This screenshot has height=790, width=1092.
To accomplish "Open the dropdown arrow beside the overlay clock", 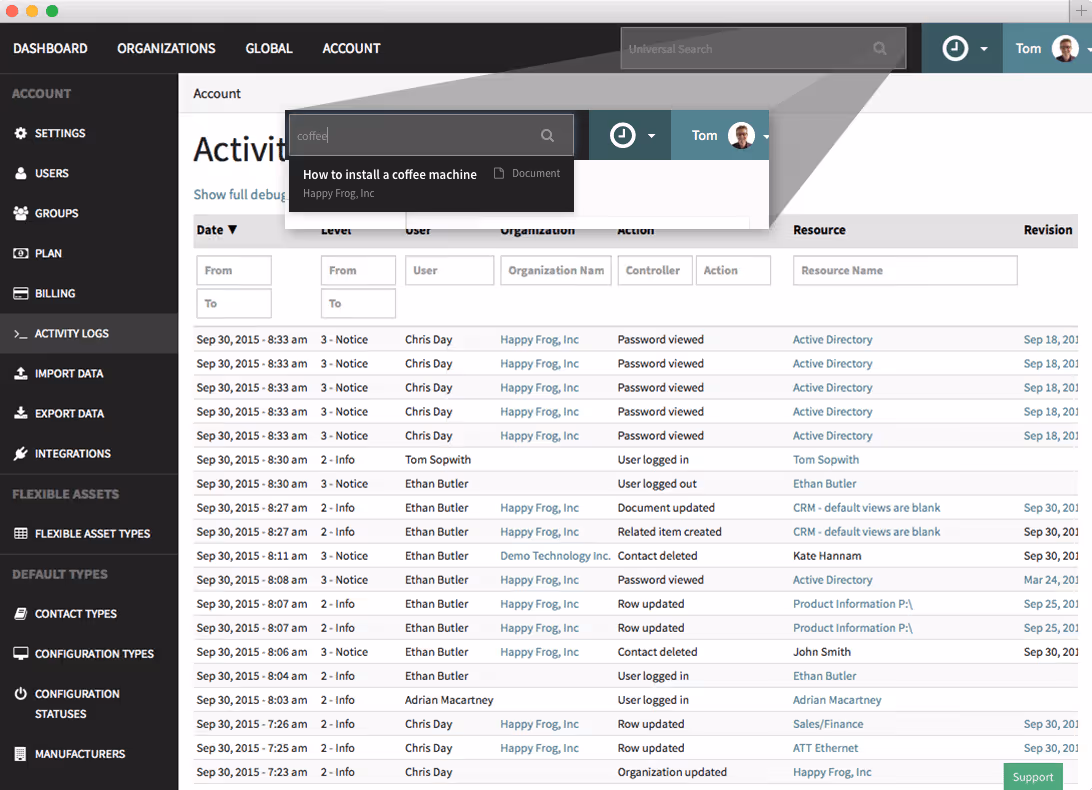I will tap(651, 136).
